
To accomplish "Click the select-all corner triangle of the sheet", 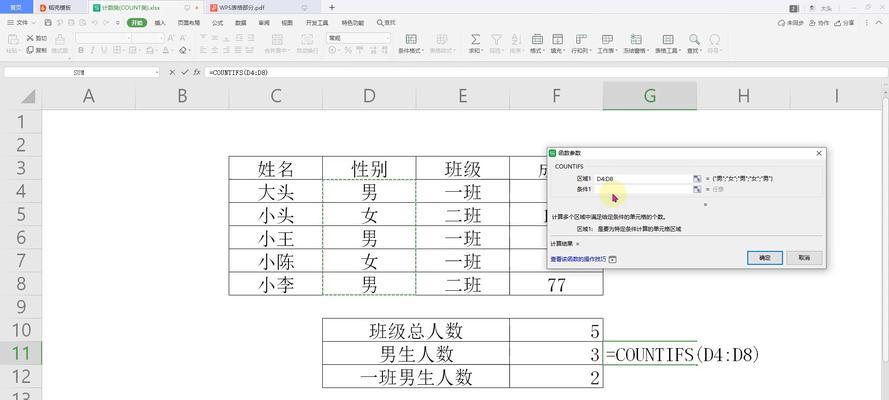I will pos(28,97).
